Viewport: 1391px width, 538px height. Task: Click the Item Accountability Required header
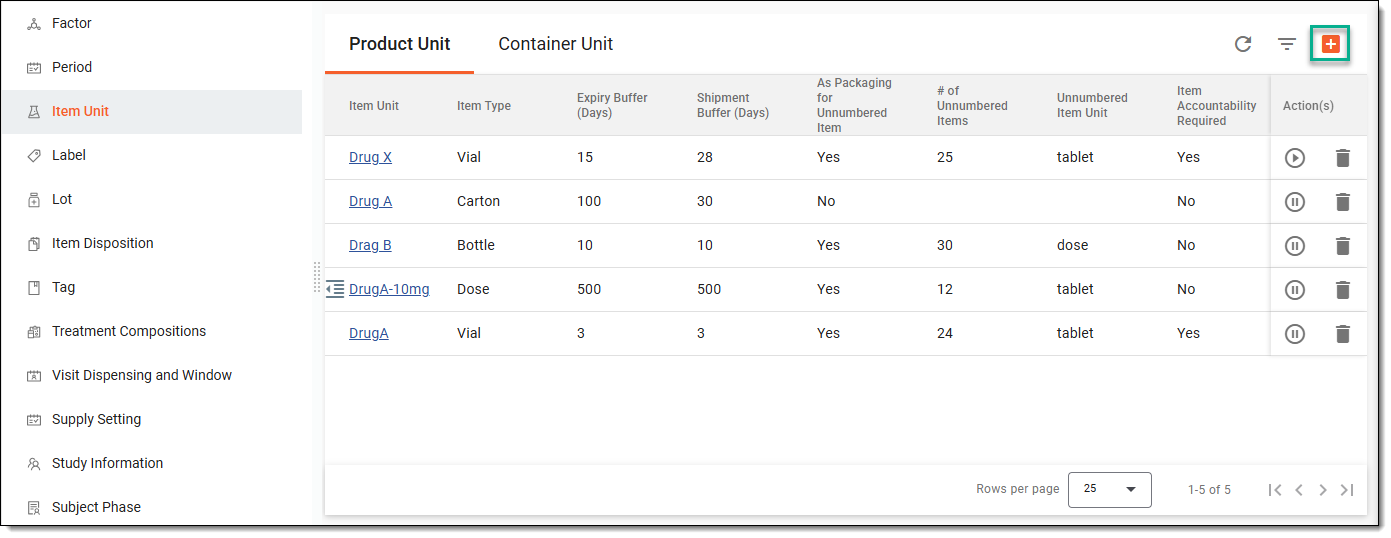1216,105
